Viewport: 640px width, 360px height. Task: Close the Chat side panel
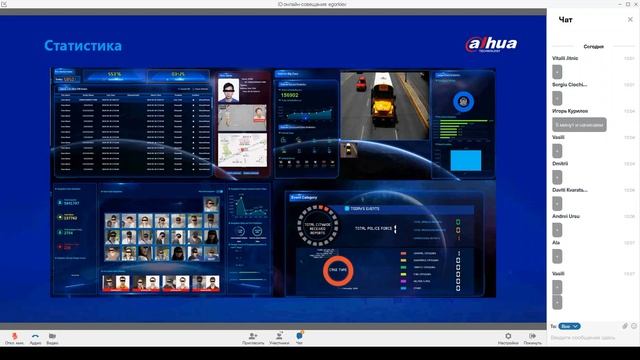[630, 19]
